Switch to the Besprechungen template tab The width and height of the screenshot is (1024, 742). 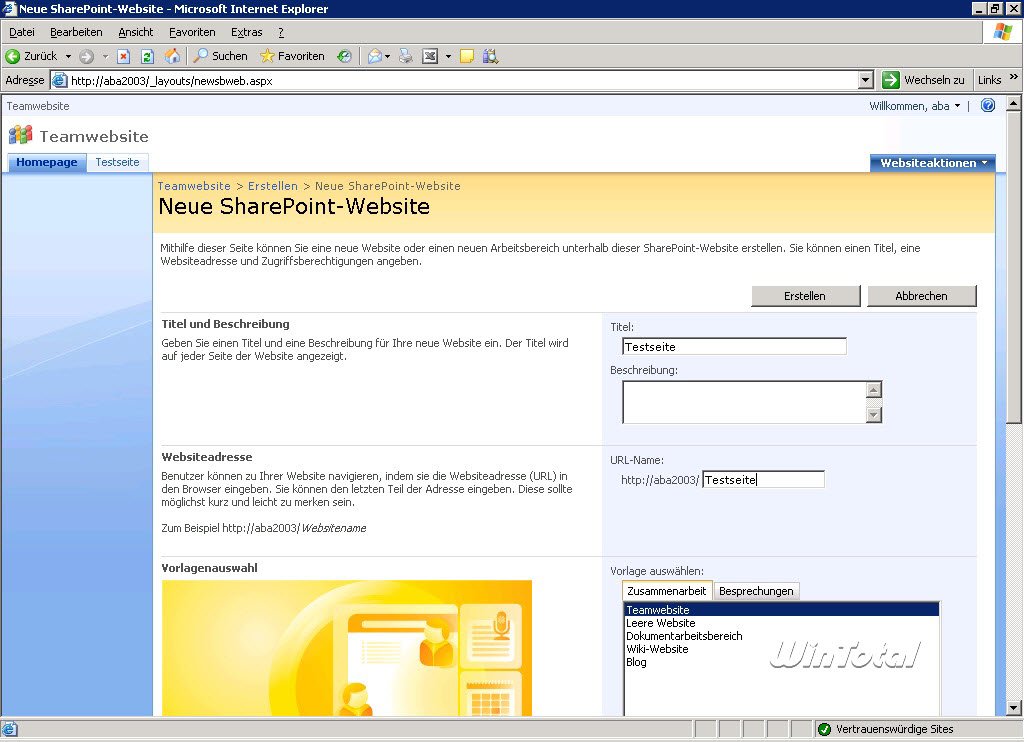coord(756,591)
